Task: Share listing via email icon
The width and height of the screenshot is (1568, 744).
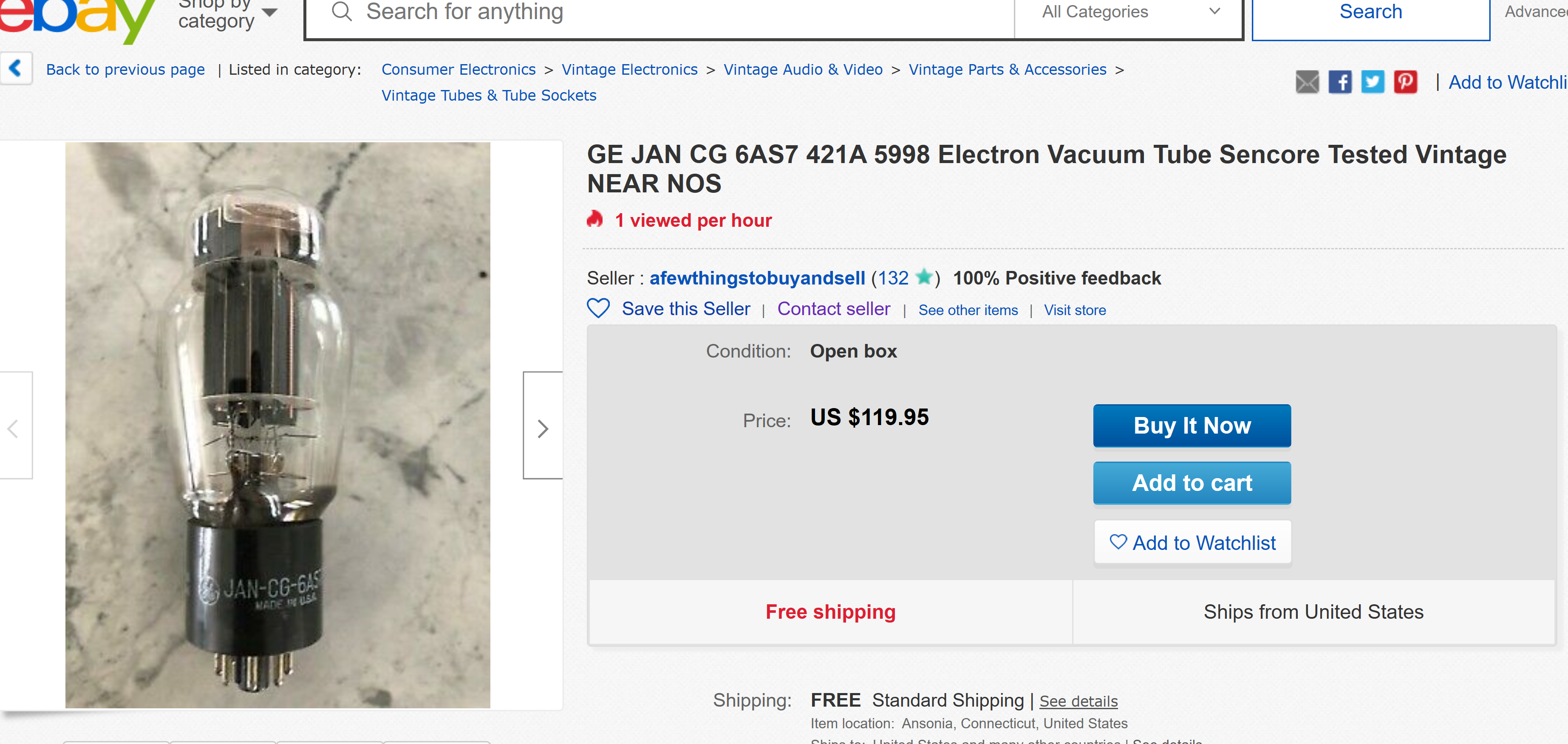Action: coord(1307,82)
